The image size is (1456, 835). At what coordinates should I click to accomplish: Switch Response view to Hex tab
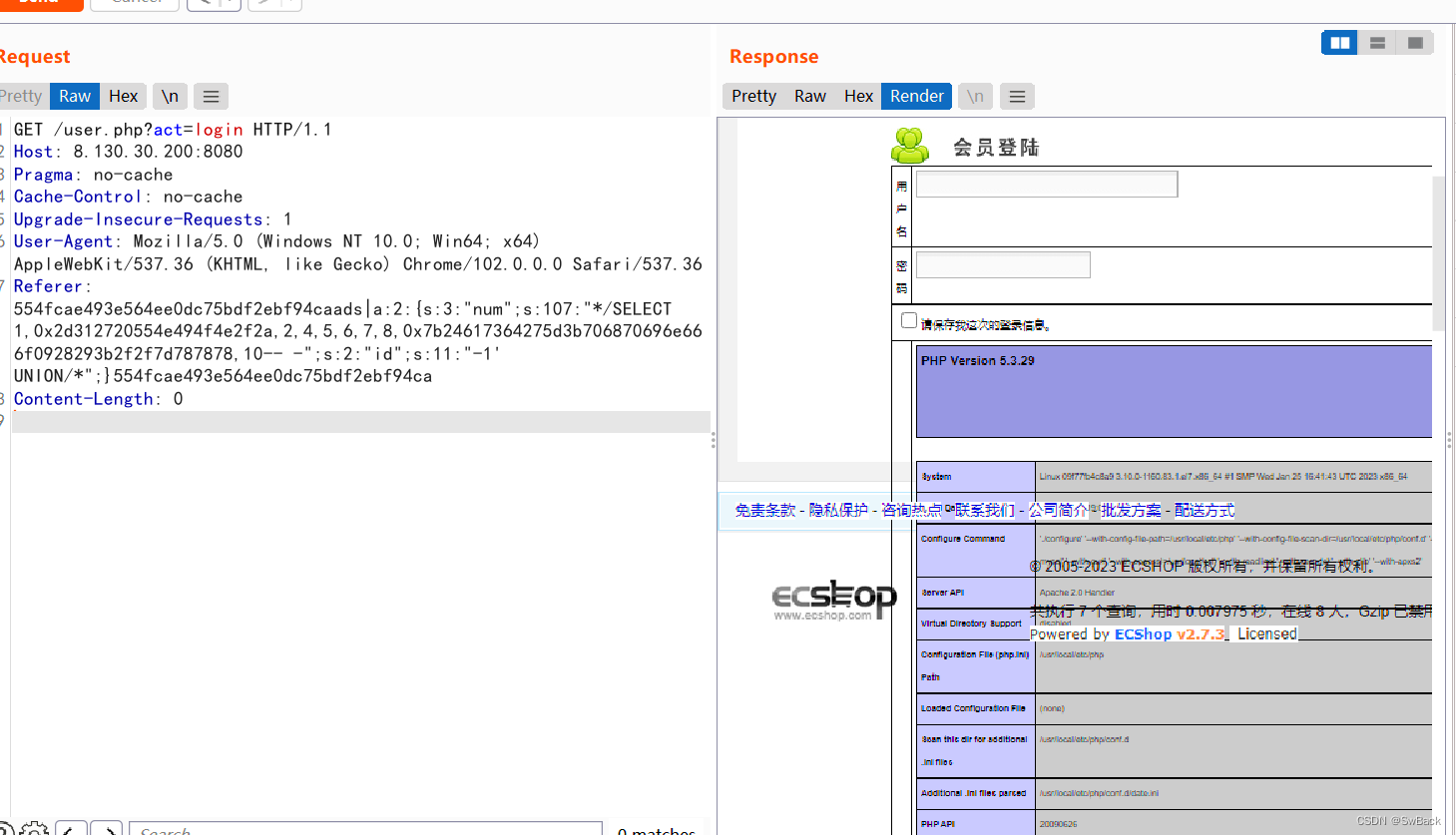point(858,97)
